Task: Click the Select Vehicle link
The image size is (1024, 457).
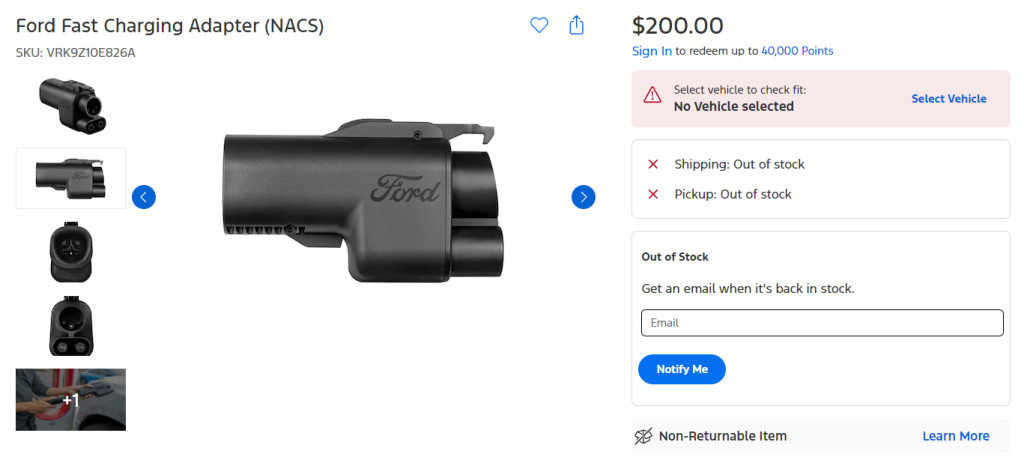Action: tap(948, 99)
